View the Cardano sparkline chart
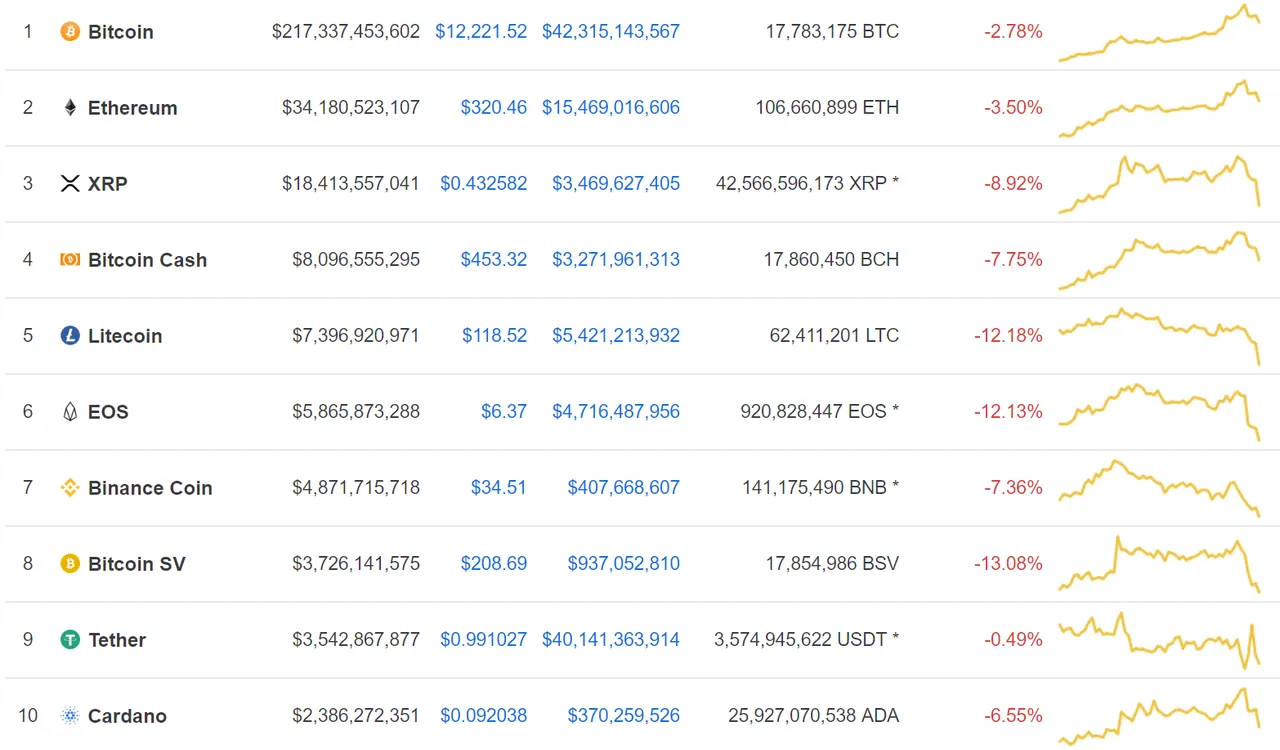Image resolution: width=1280 pixels, height=750 pixels. 1160,717
